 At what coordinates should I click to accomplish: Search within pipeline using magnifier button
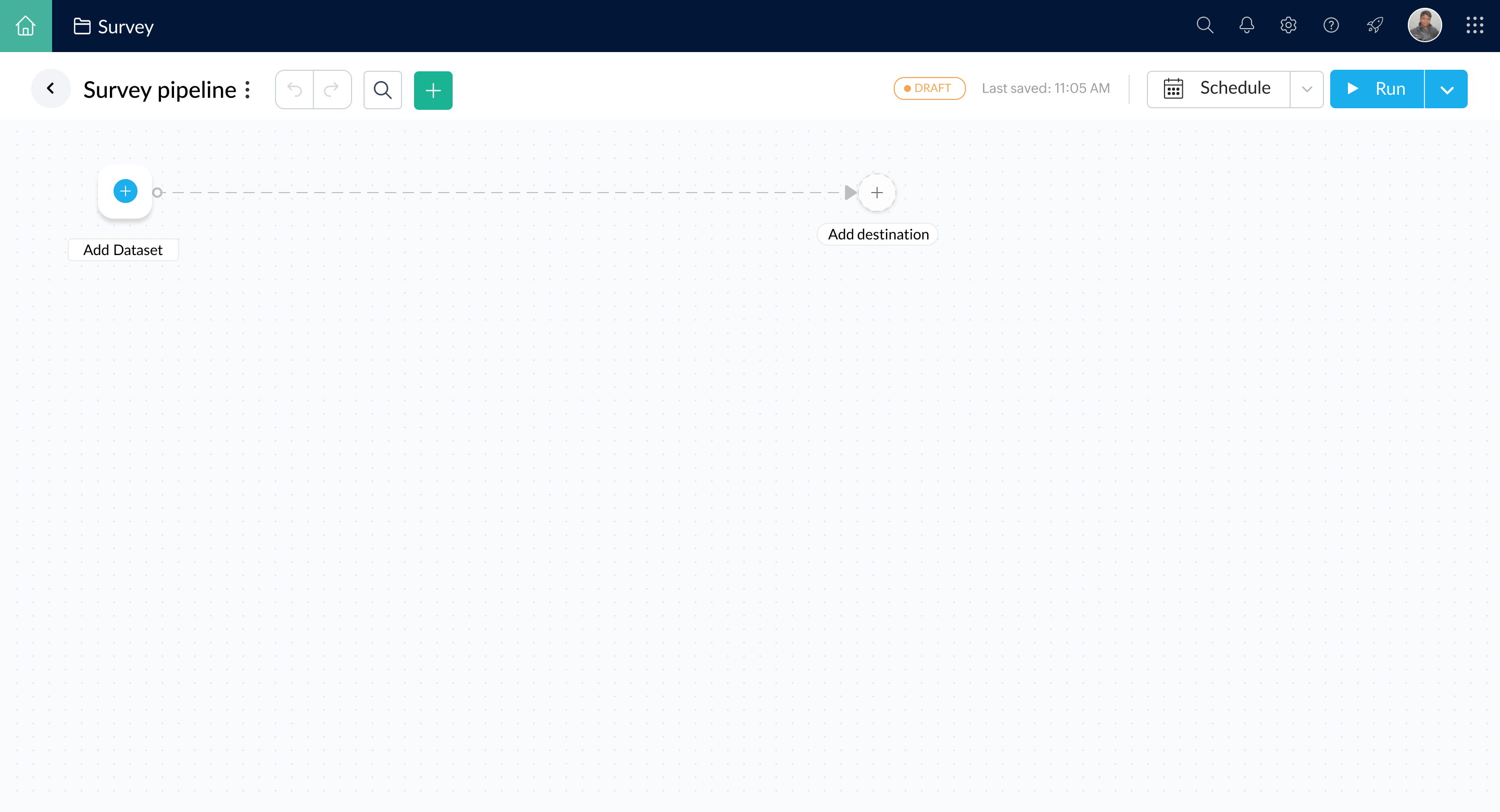pos(383,90)
